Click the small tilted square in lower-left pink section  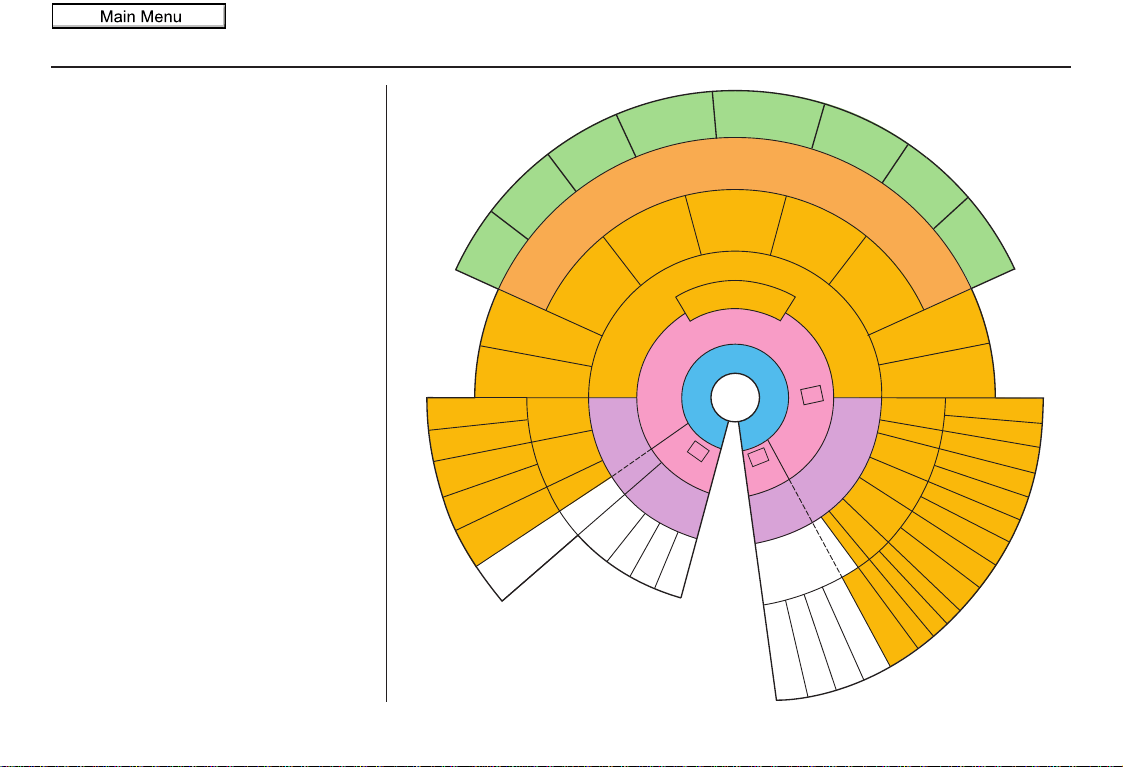[698, 451]
